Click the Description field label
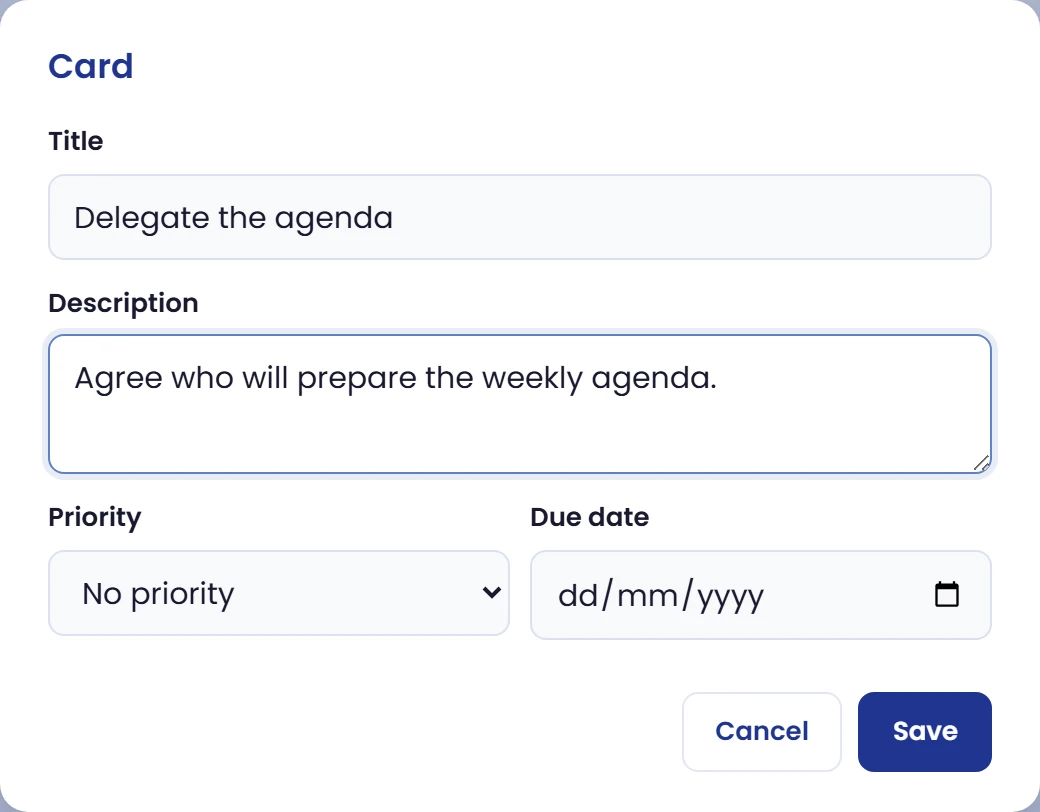This screenshot has height=812, width=1040. tap(123, 303)
